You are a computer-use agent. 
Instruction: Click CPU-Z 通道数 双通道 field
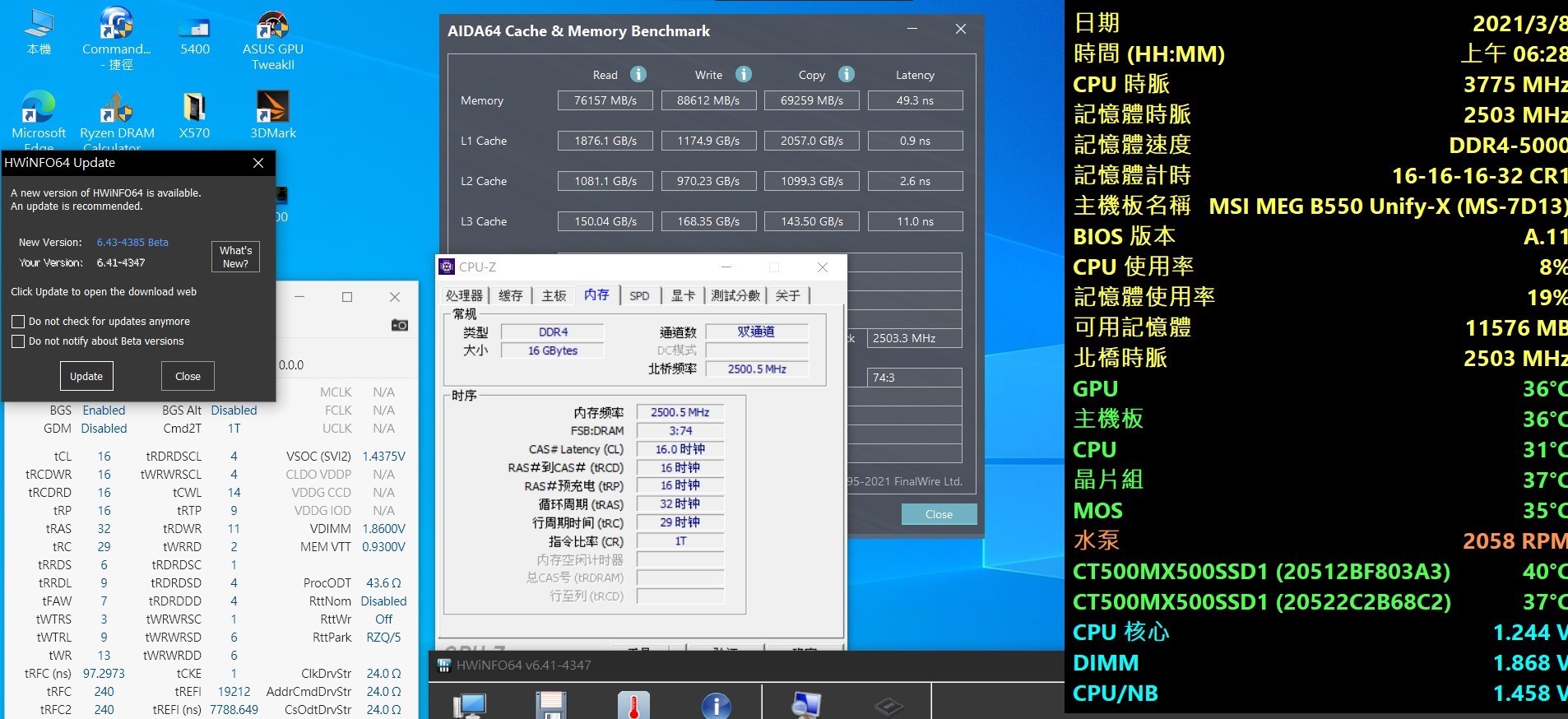pos(756,332)
